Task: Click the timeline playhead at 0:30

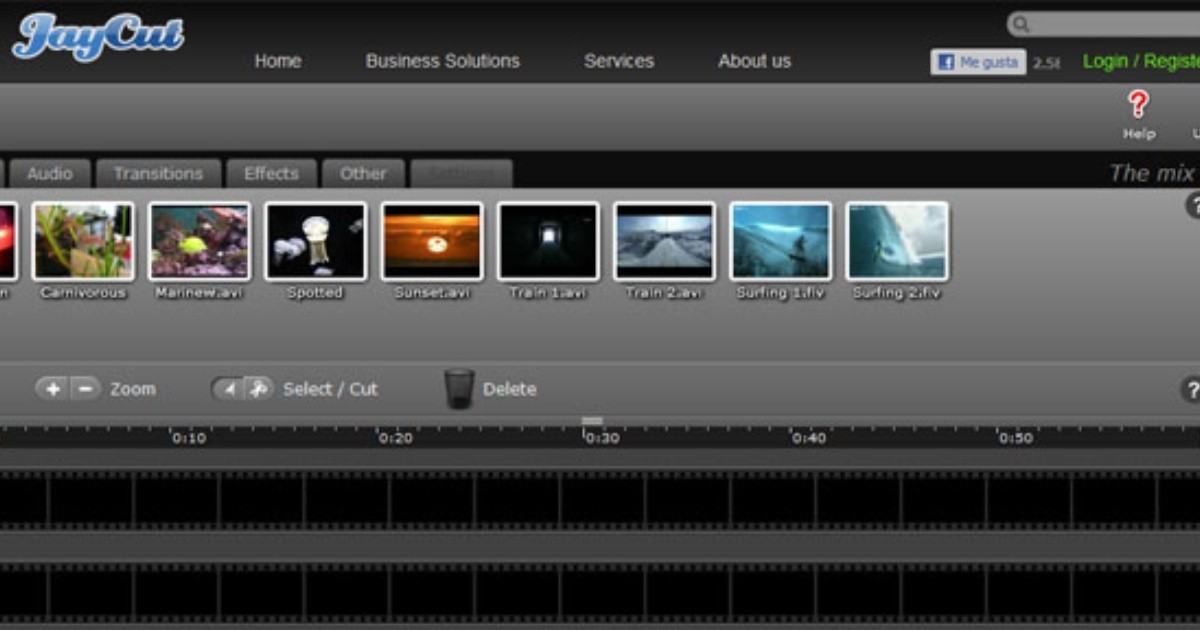Action: [x=592, y=422]
